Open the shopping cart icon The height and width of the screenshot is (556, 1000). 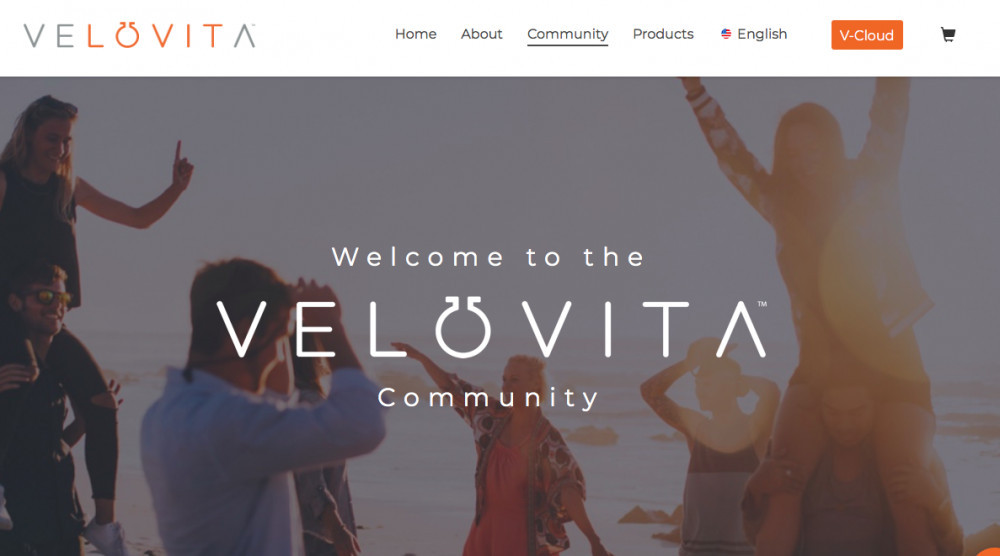(948, 34)
